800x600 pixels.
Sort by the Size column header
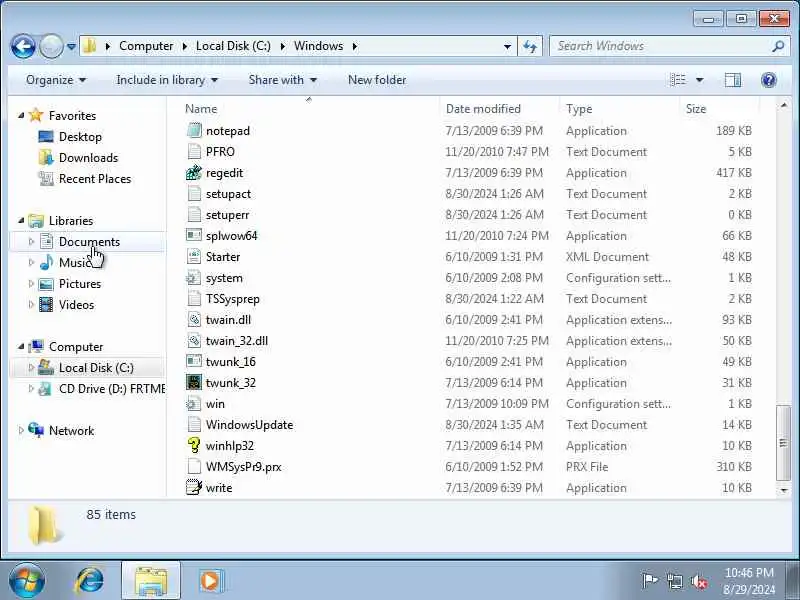pyautogui.click(x=696, y=109)
